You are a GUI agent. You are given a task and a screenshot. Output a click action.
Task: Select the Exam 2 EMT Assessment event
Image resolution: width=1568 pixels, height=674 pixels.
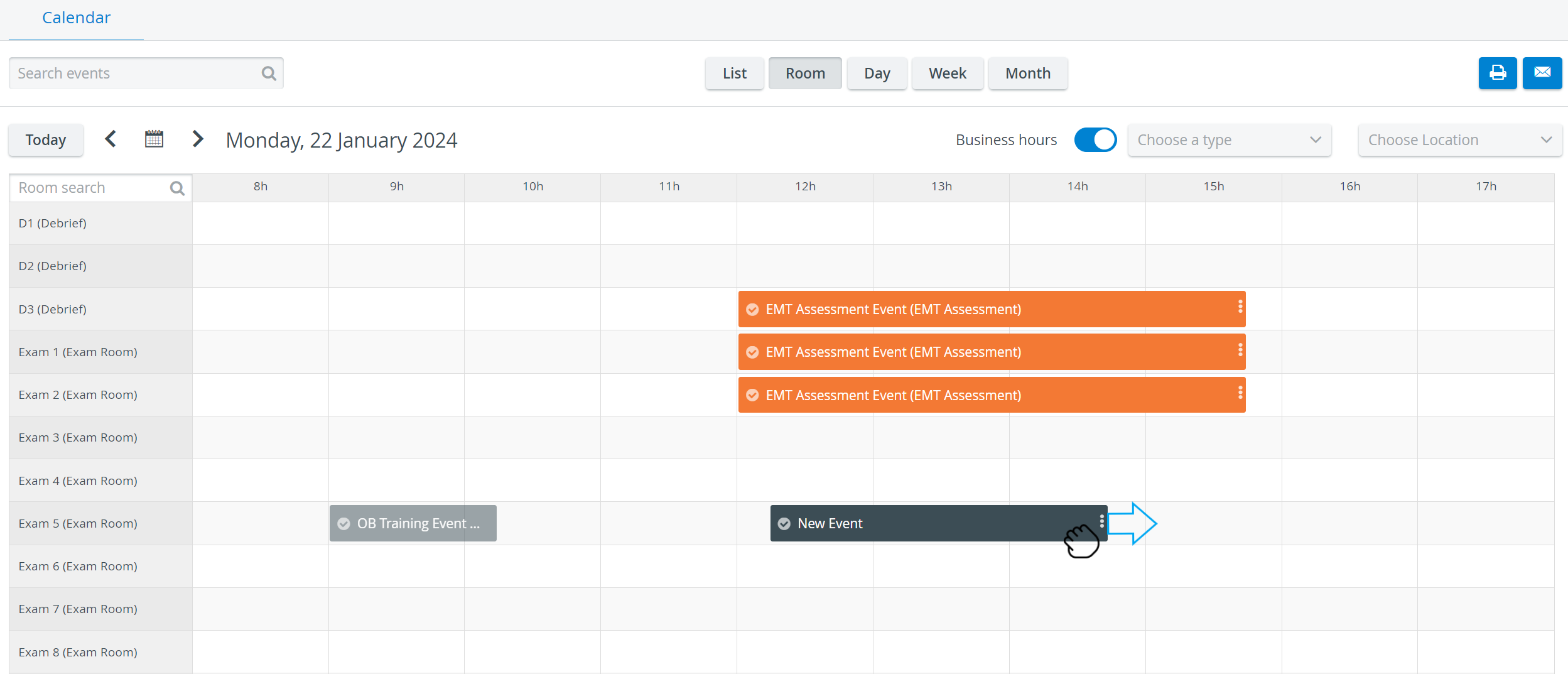click(x=992, y=395)
